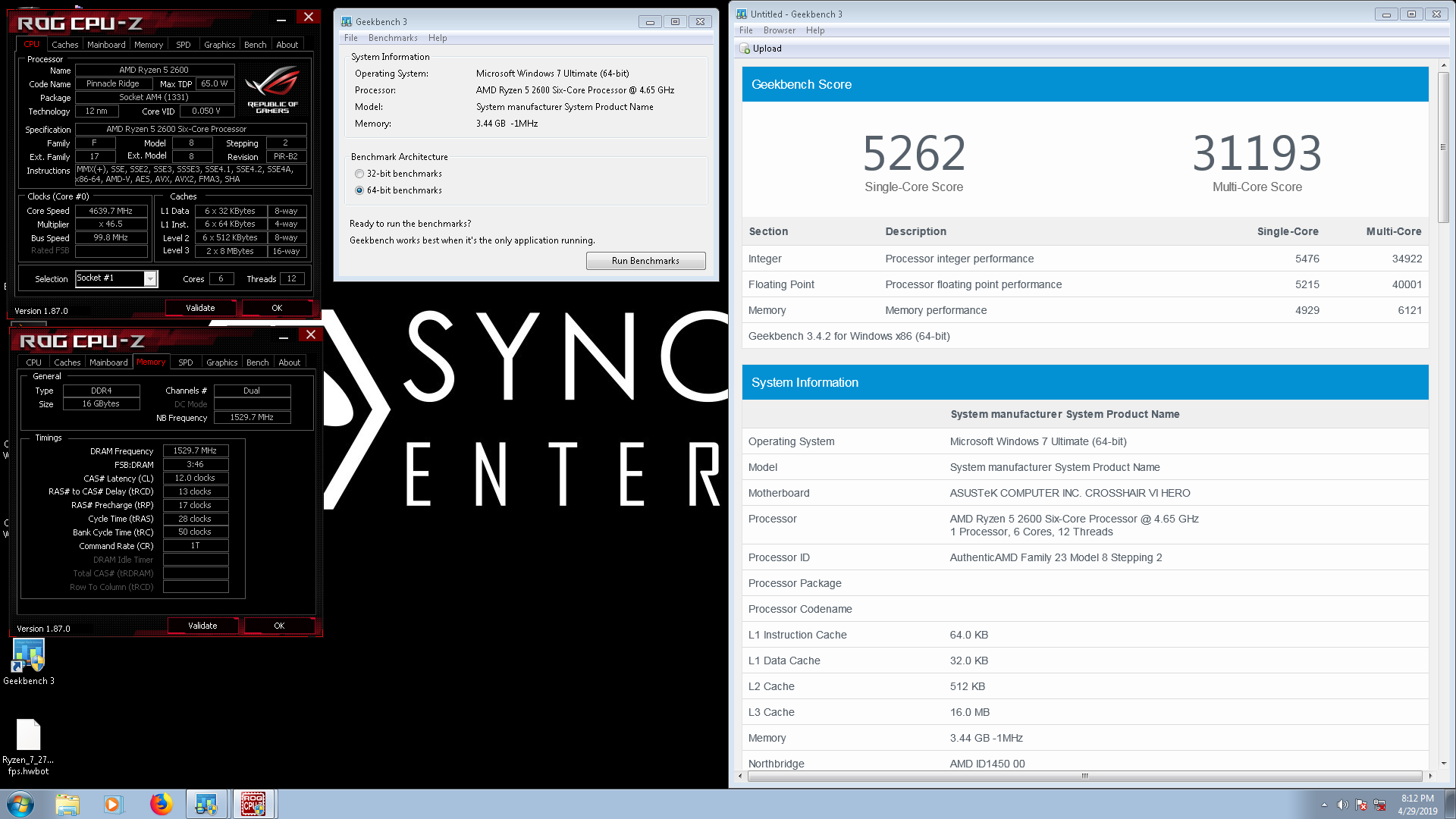This screenshot has height=819, width=1456.
Task: Open Ryzen hwbot file on desktop
Action: click(x=28, y=747)
